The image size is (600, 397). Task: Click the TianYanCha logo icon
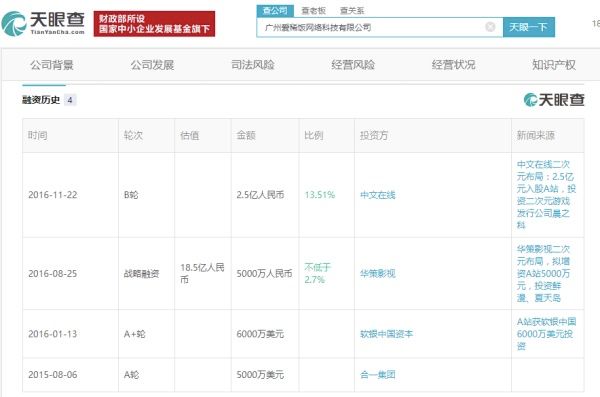pos(14,24)
